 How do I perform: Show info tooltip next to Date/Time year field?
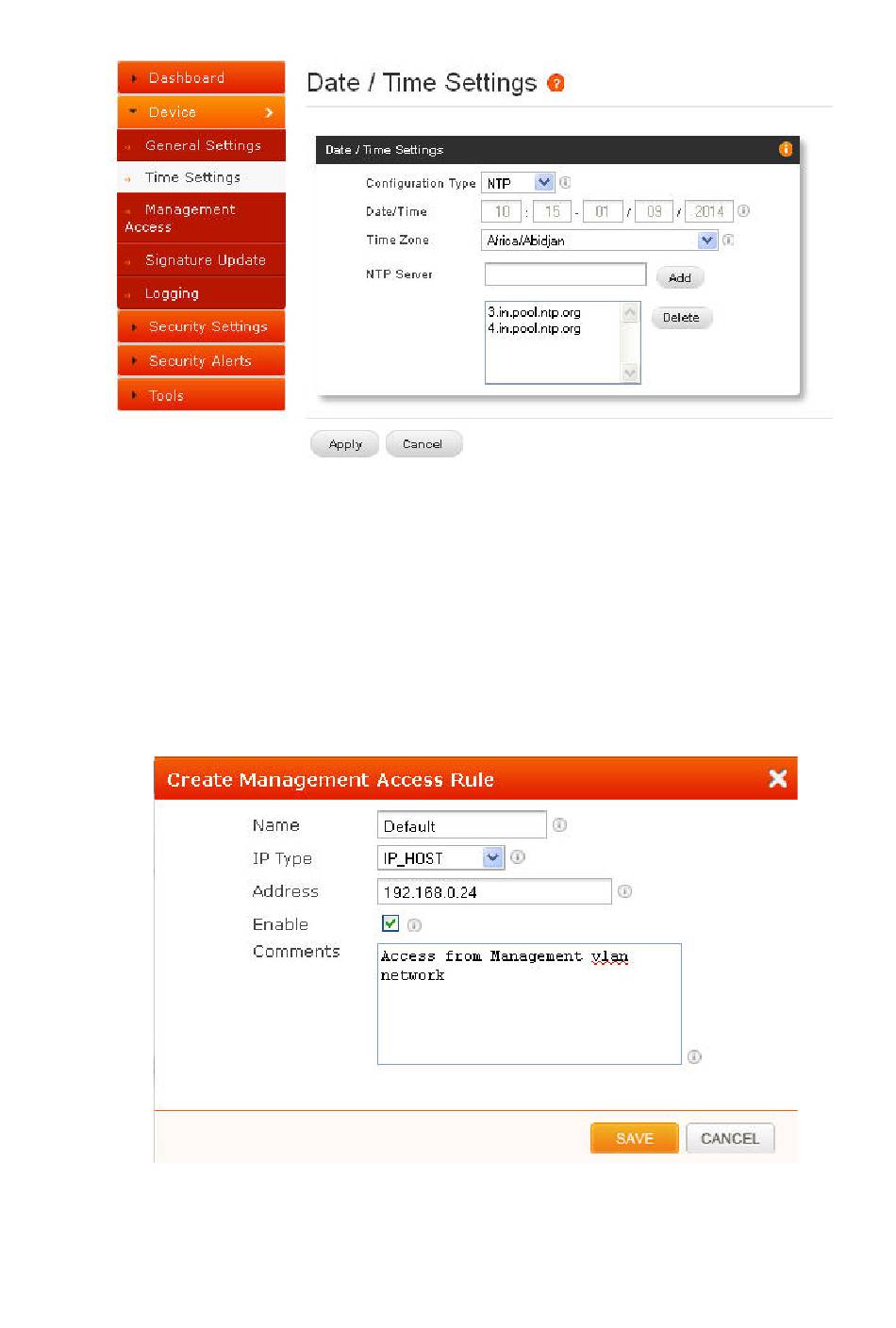click(743, 211)
